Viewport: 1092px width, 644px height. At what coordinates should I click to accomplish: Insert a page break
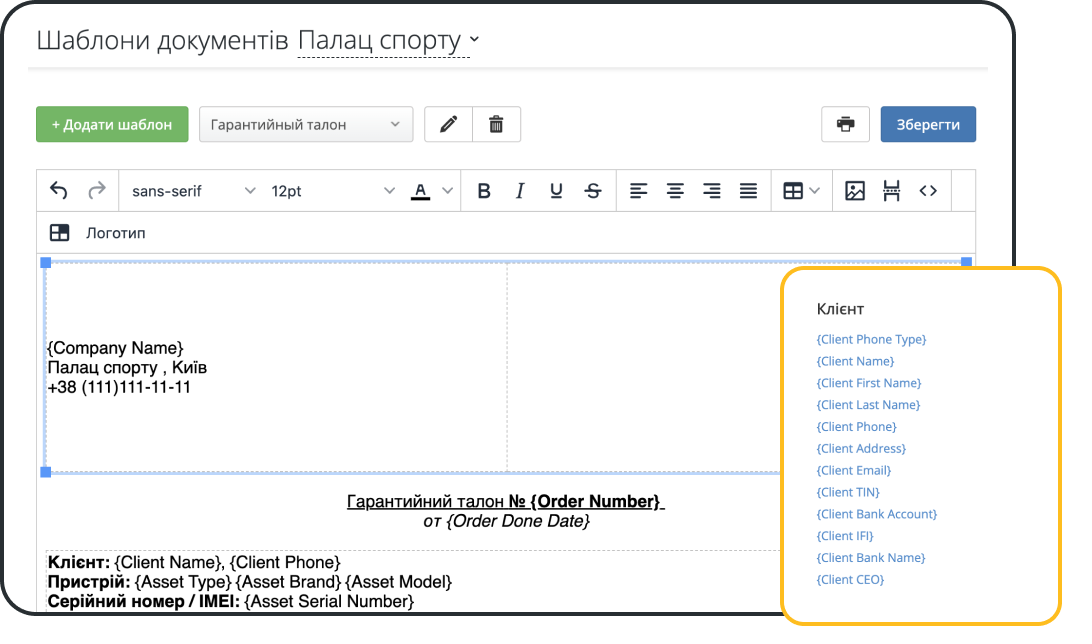coord(890,190)
